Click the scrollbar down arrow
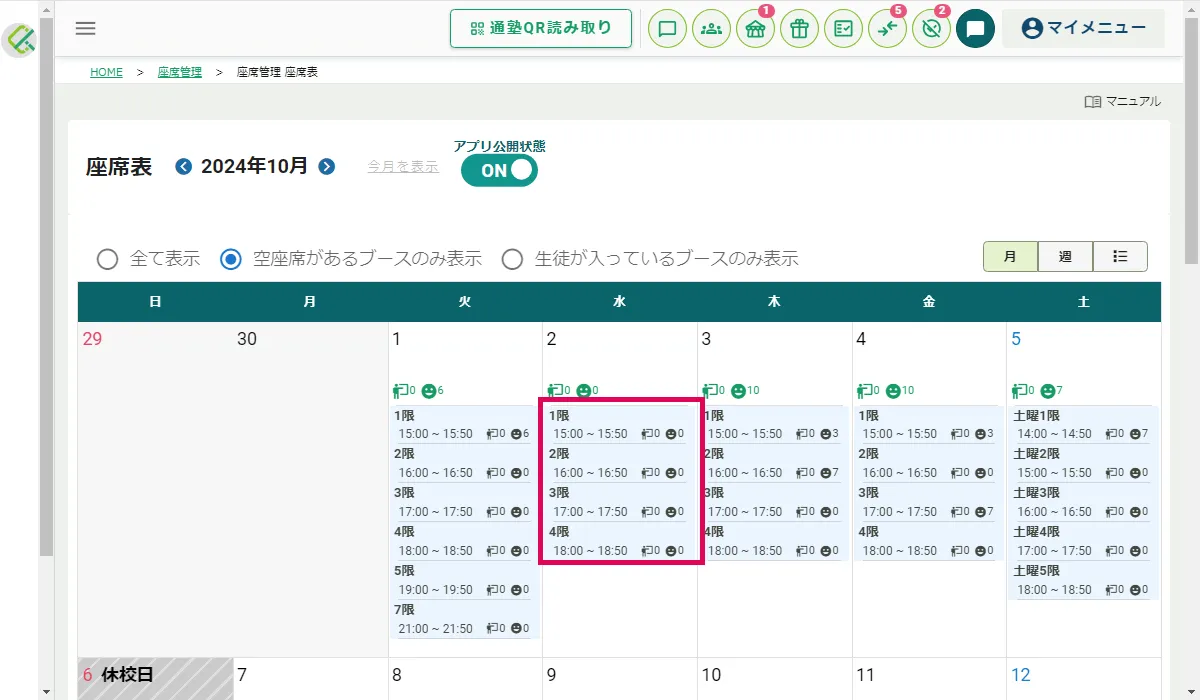This screenshot has width=1200, height=700. coord(1192,692)
